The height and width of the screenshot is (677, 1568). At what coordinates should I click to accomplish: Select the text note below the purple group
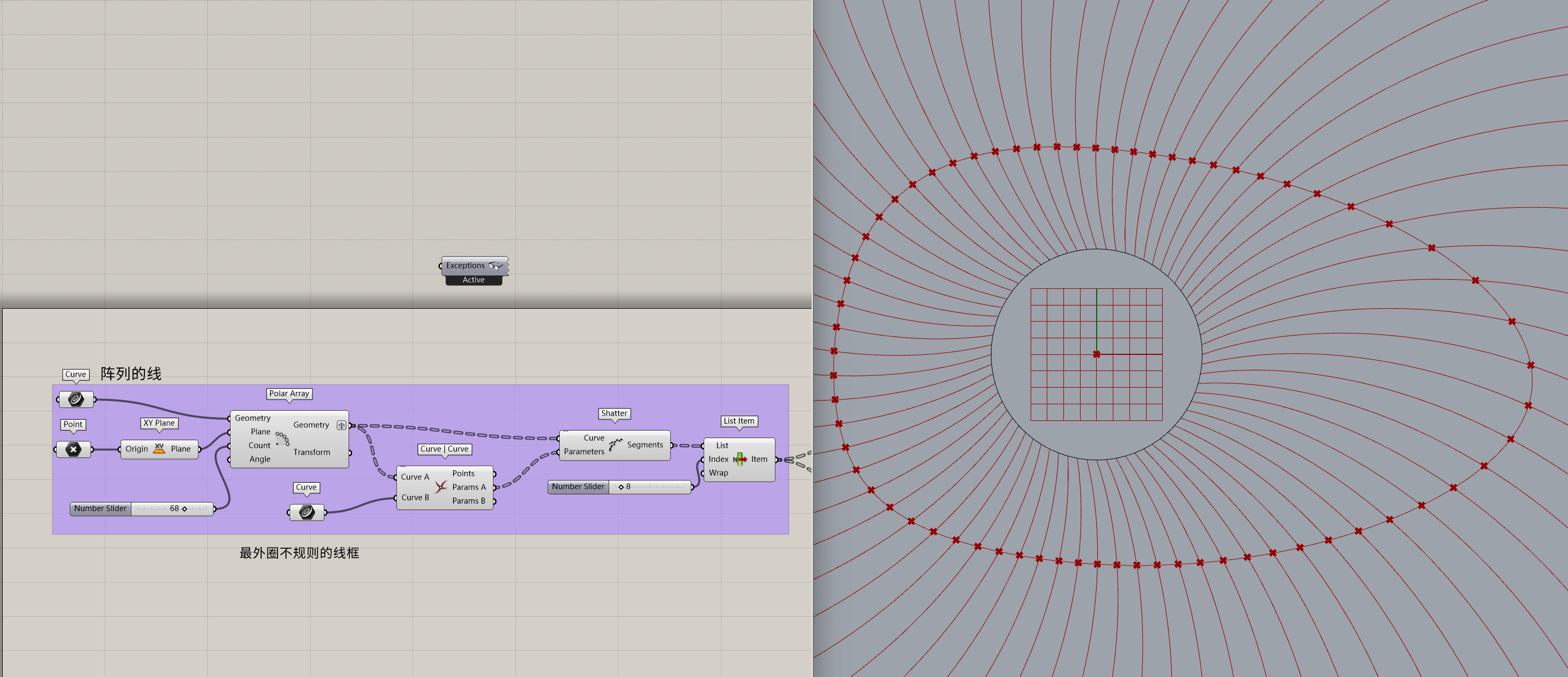[x=299, y=552]
